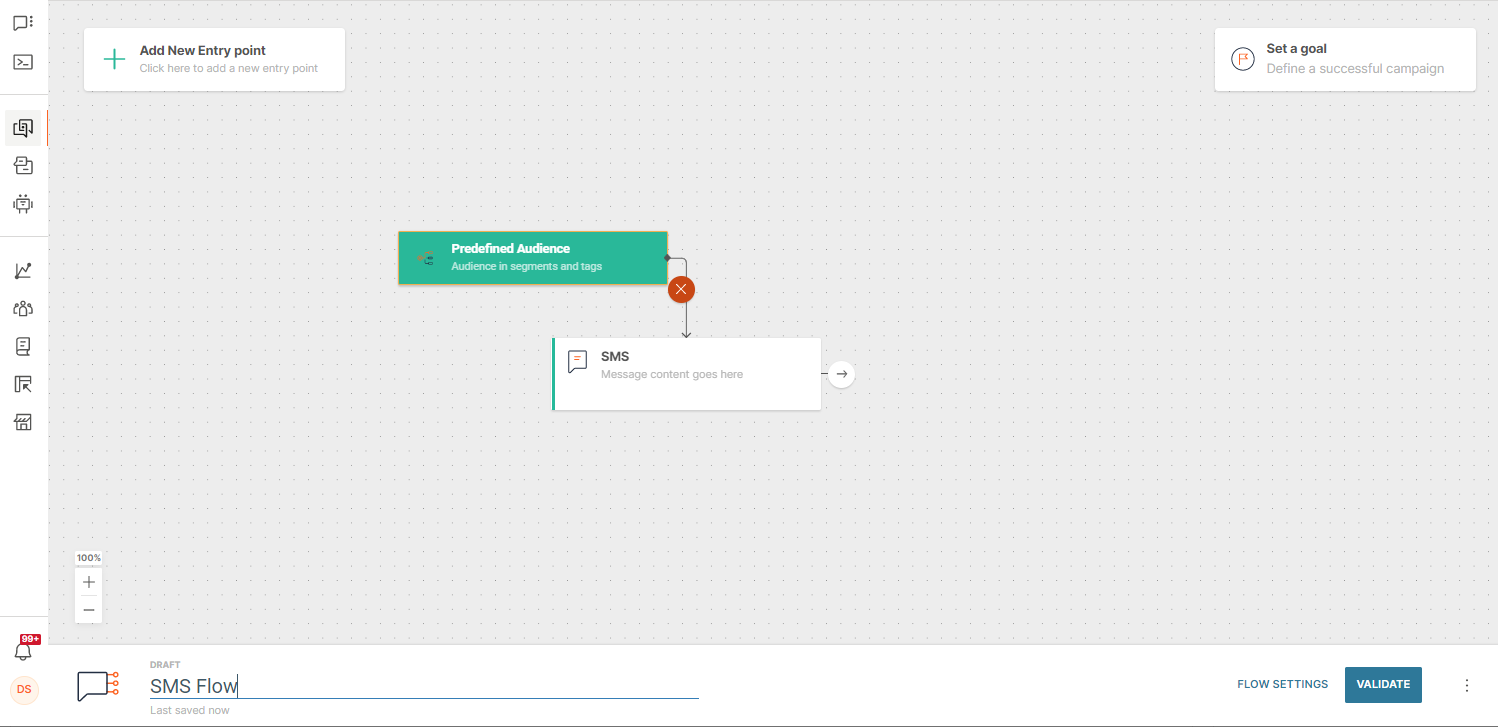Click 'Define a successful campaign' text
The image size is (1498, 727).
(x=1355, y=68)
